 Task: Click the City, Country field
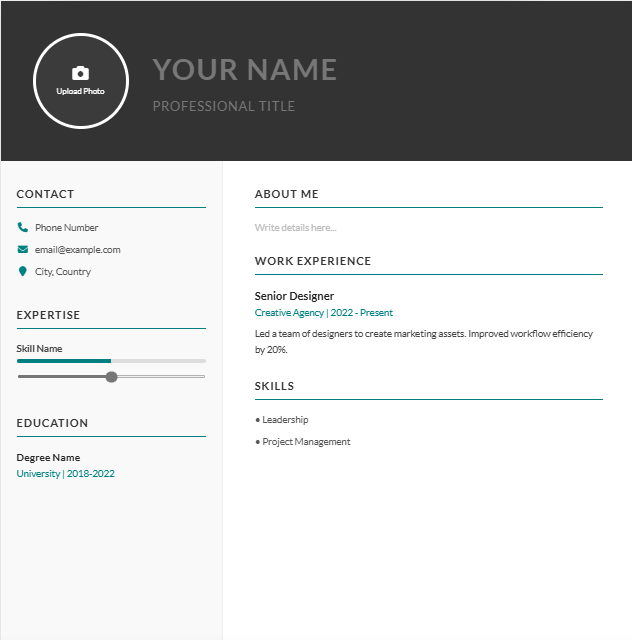click(x=63, y=271)
